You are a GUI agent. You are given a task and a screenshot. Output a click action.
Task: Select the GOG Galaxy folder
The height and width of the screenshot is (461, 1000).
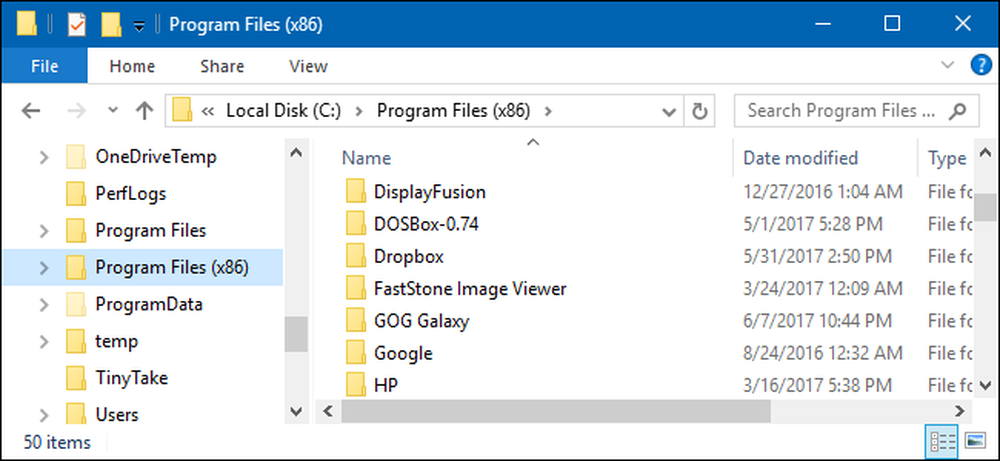coord(422,321)
